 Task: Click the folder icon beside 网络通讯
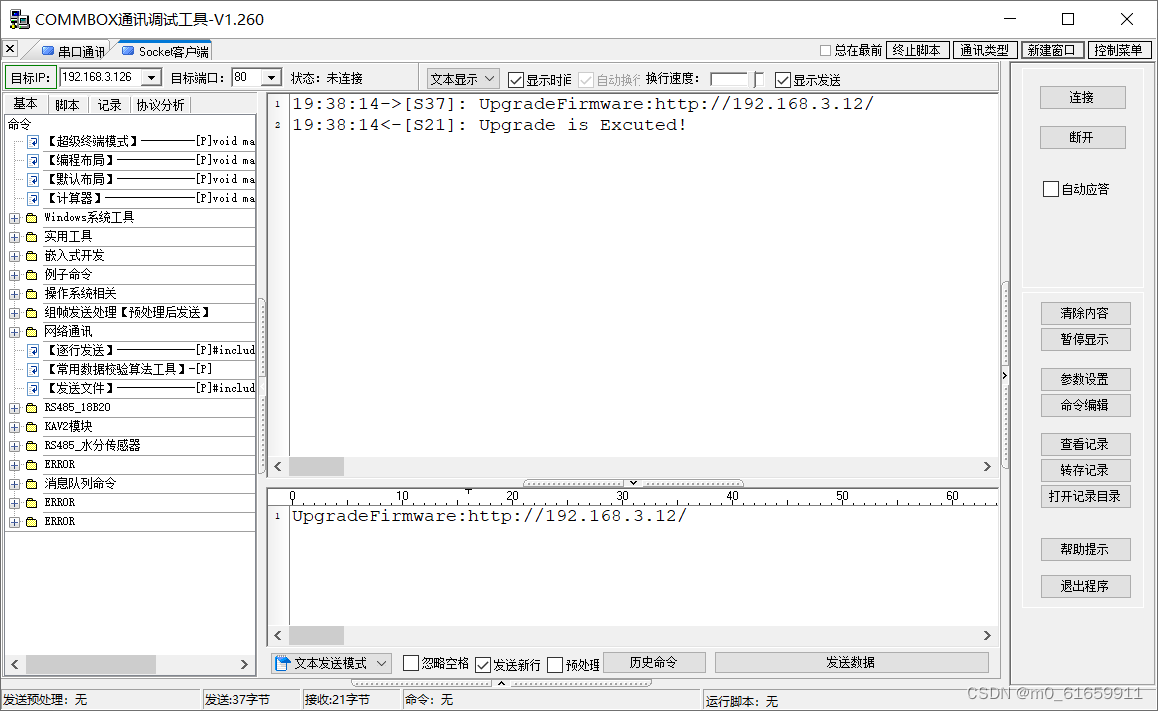coord(32,331)
